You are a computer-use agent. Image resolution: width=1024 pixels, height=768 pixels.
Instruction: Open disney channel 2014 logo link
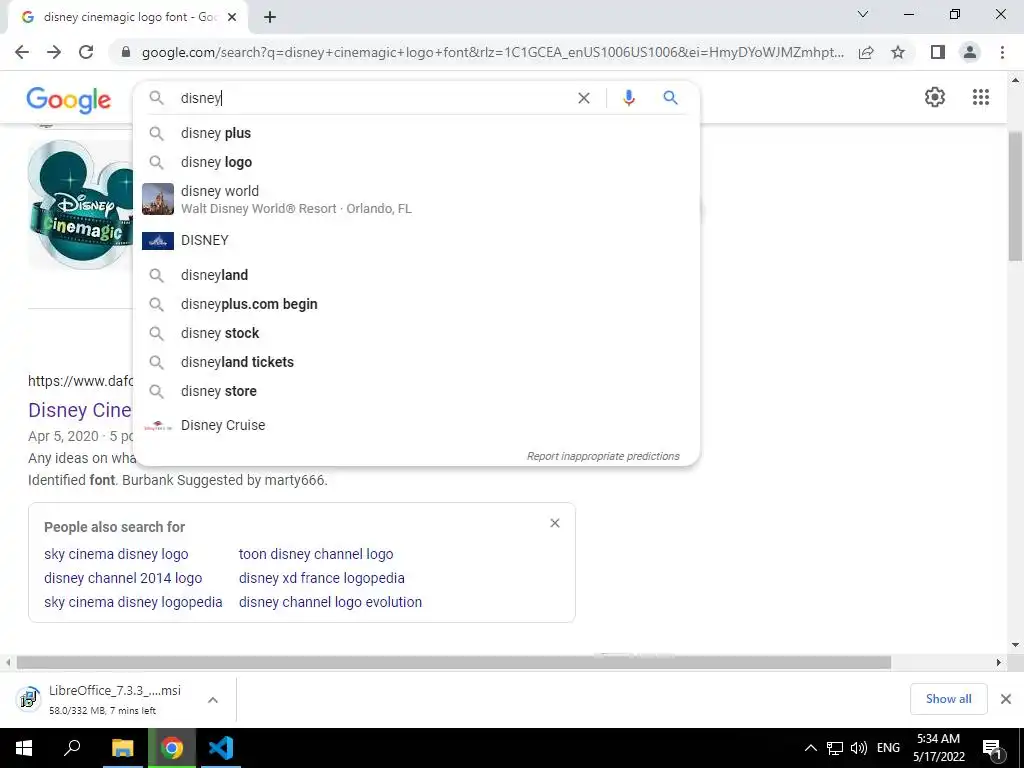(123, 578)
